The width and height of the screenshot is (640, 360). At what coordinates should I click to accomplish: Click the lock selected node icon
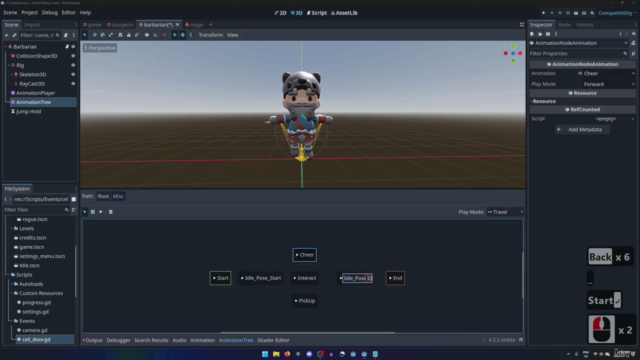pos(129,35)
